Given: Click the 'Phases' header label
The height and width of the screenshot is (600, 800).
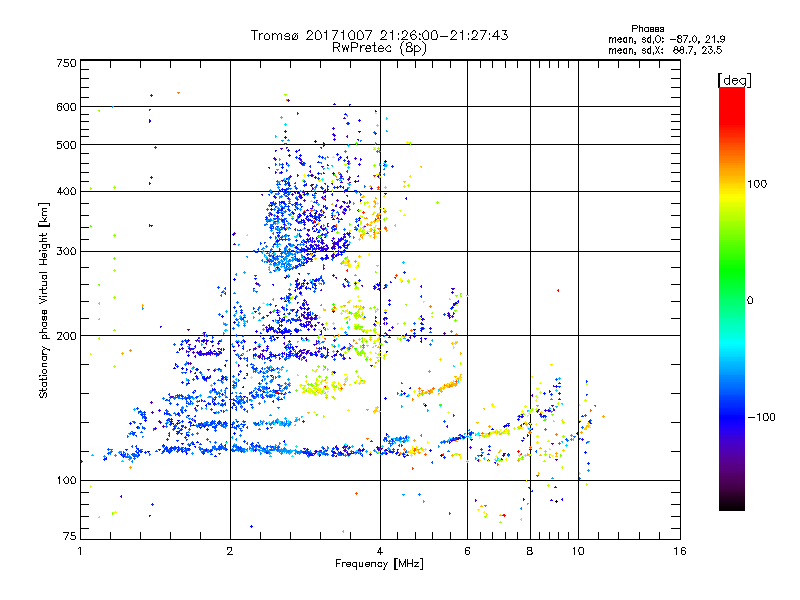Looking at the screenshot, I should [647, 29].
